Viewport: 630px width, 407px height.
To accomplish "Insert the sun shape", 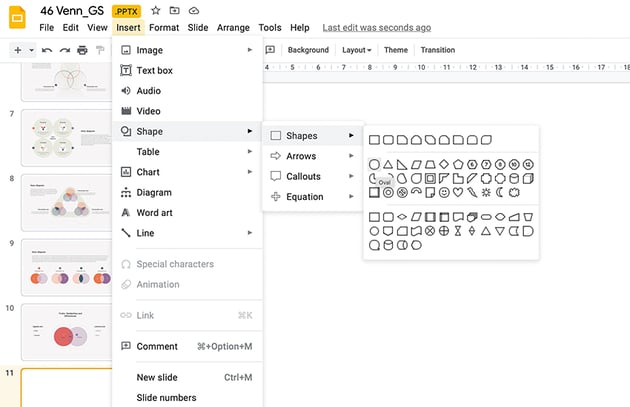I will (486, 192).
